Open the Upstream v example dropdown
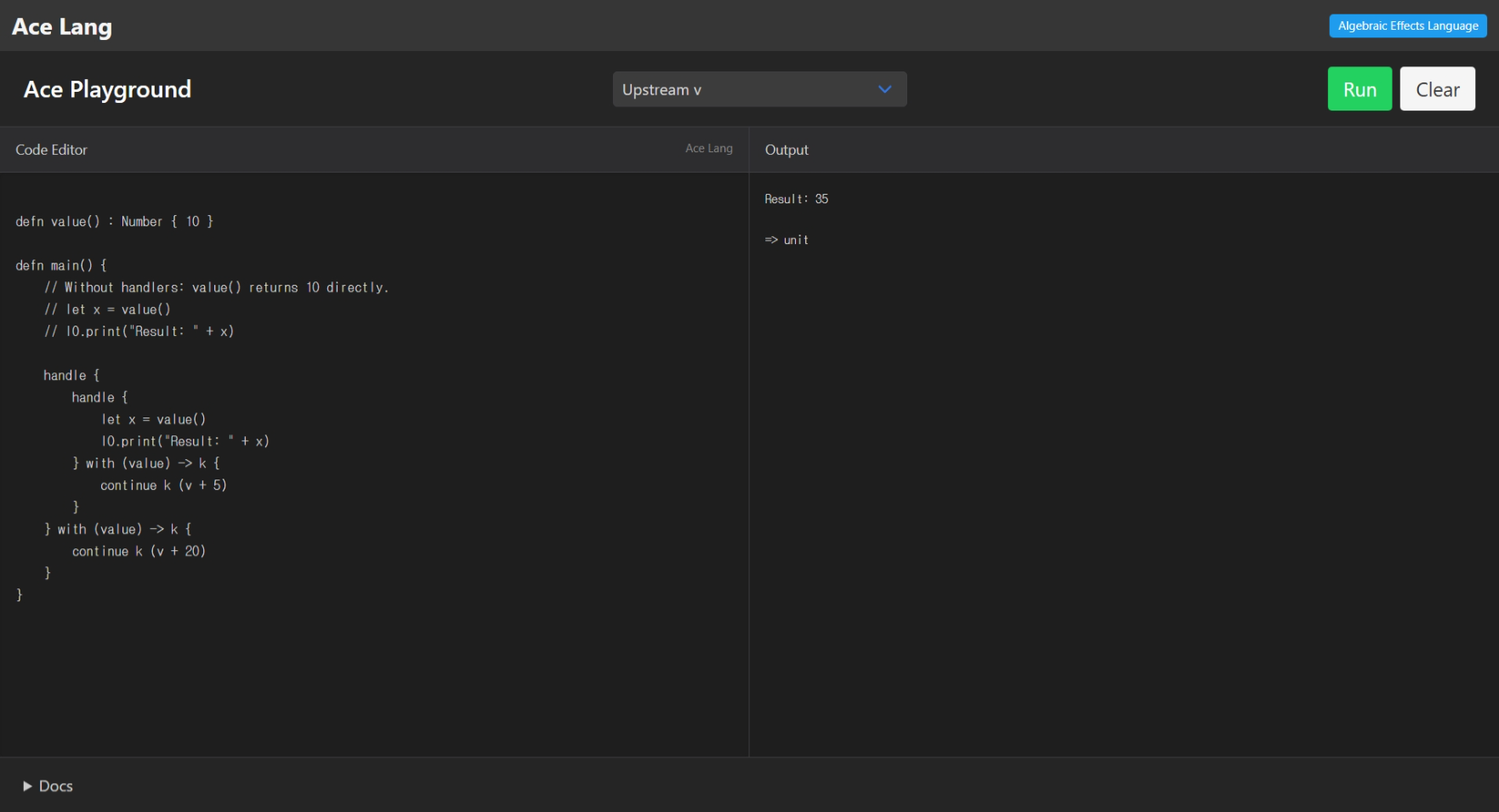1499x812 pixels. pos(759,89)
